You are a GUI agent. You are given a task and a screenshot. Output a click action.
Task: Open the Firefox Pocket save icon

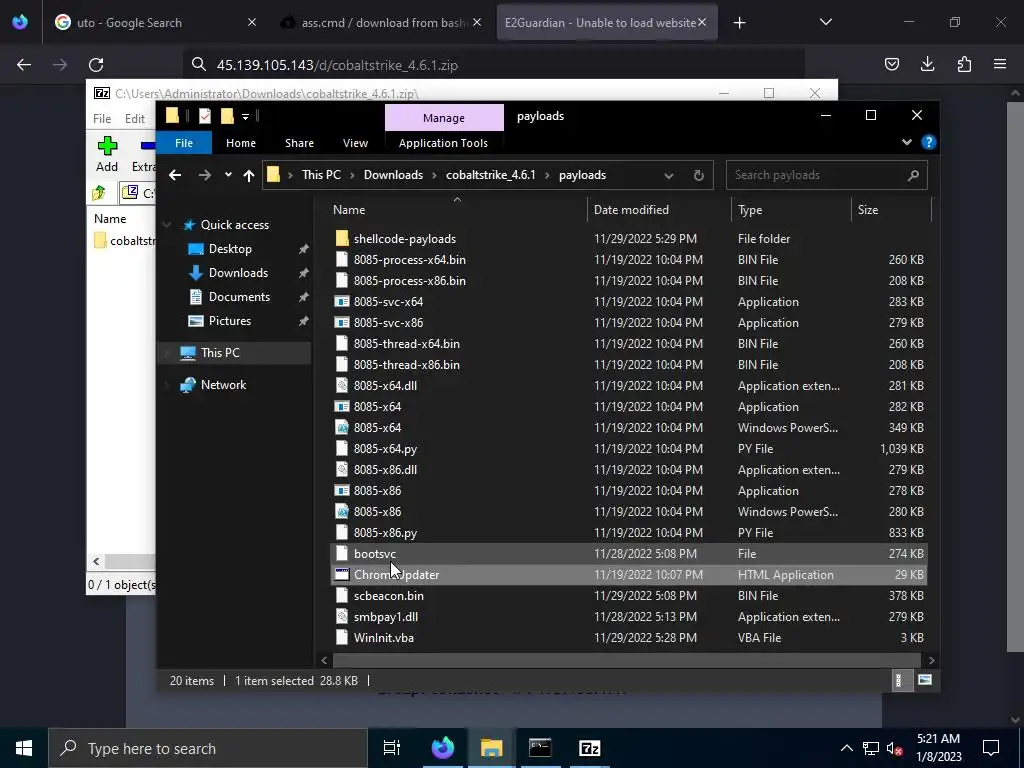pyautogui.click(x=891, y=64)
